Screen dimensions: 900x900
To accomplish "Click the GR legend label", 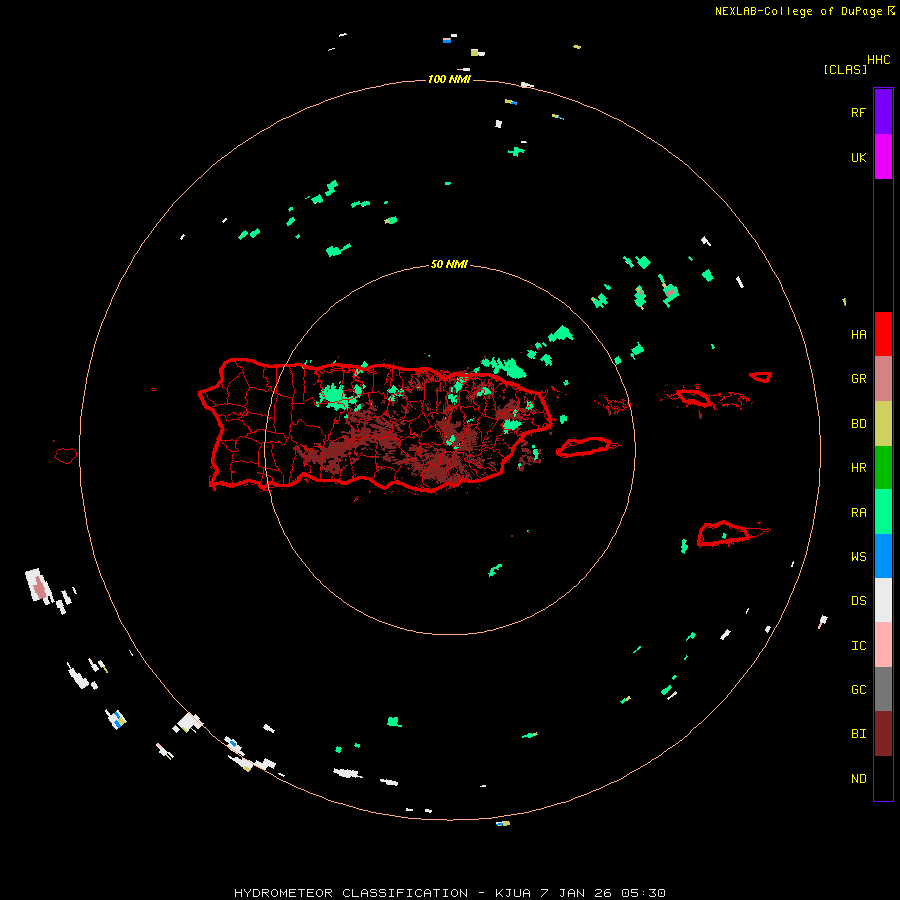I will pos(858,379).
